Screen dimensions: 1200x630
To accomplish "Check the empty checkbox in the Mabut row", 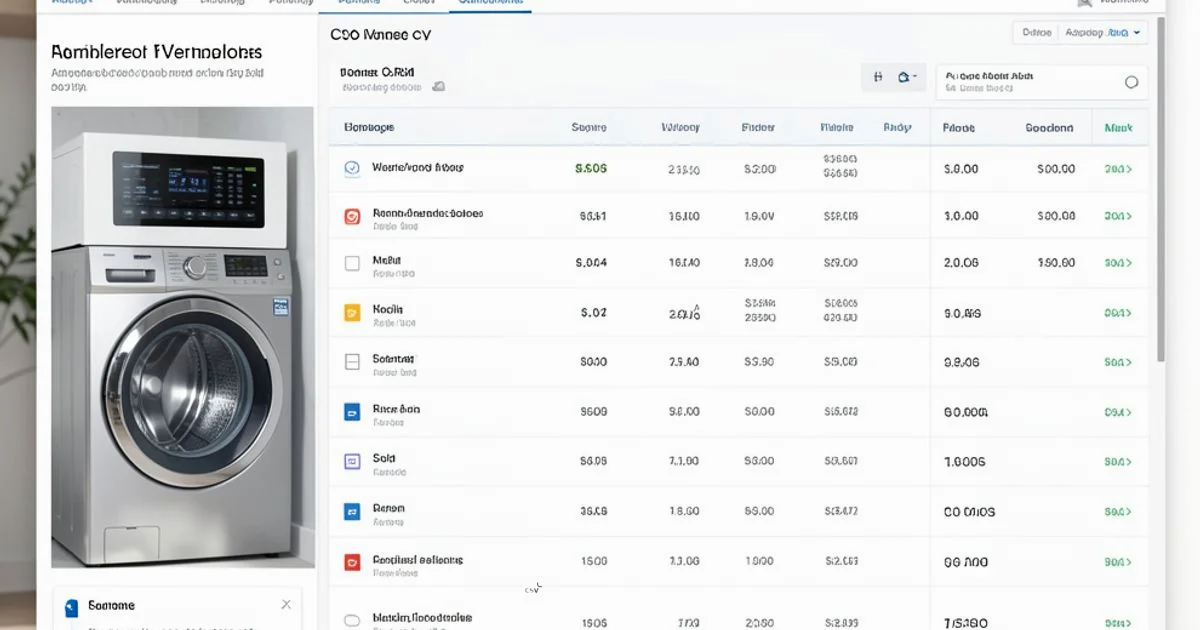I will point(351,262).
